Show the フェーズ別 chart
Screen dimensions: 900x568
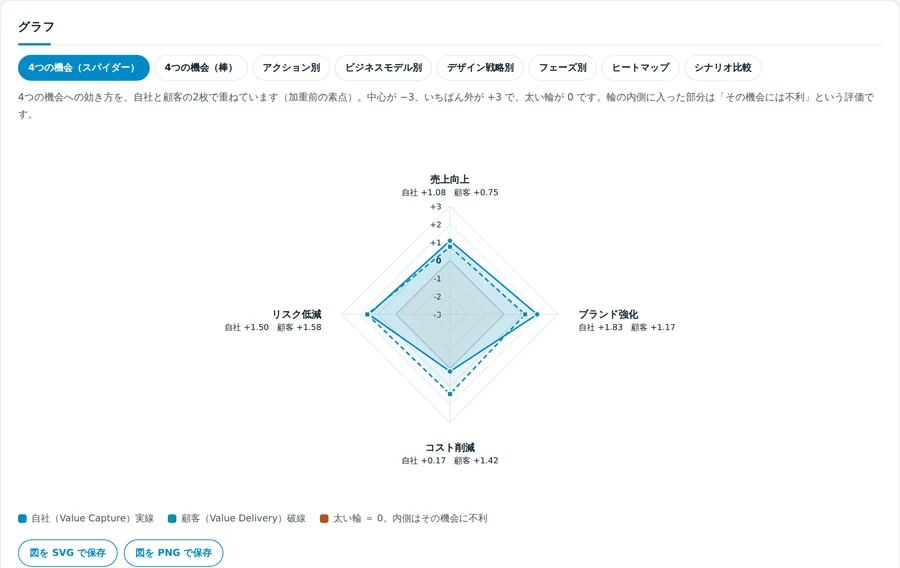click(562, 68)
